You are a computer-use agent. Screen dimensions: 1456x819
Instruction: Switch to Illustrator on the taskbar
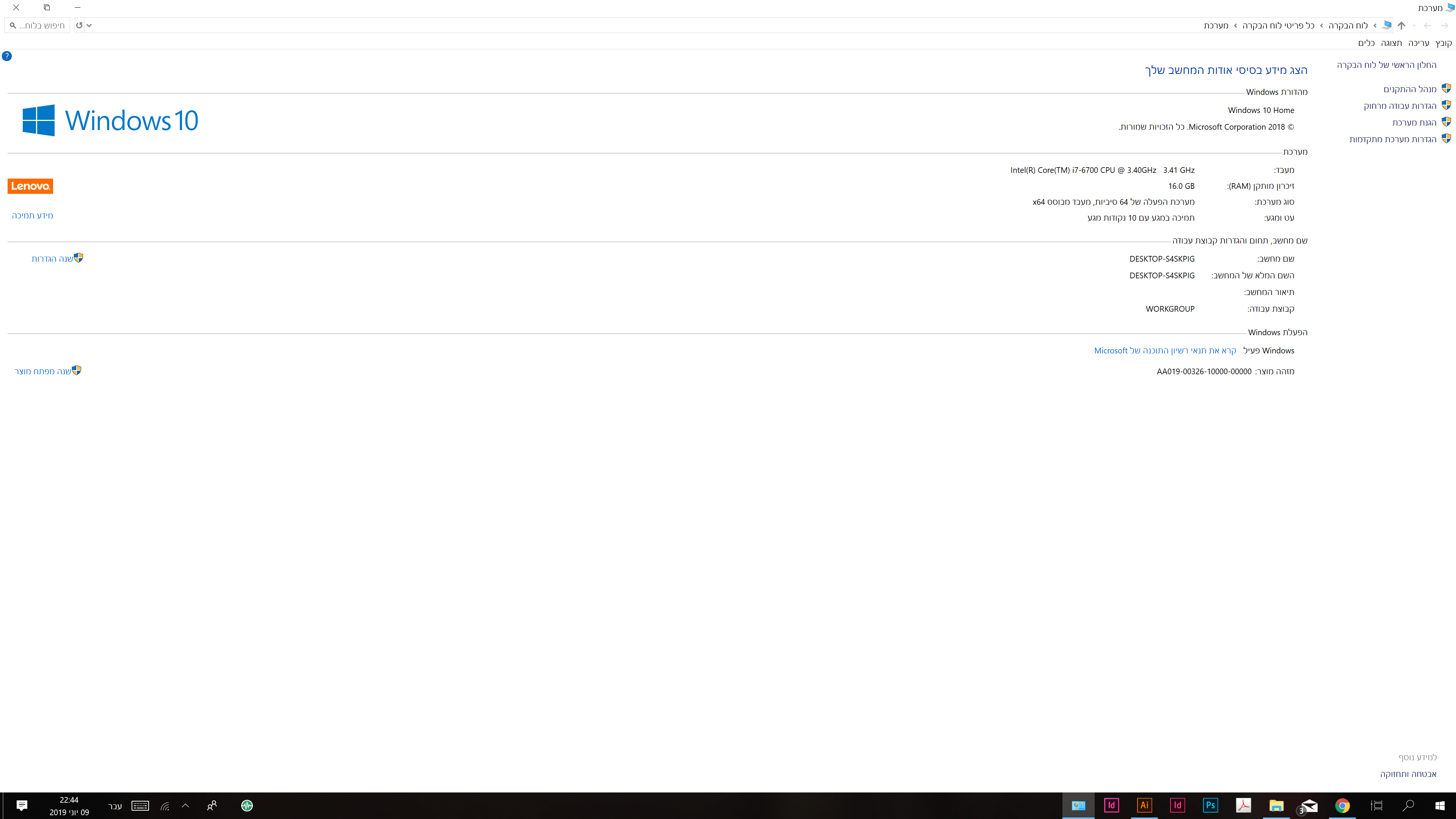(x=1144, y=805)
